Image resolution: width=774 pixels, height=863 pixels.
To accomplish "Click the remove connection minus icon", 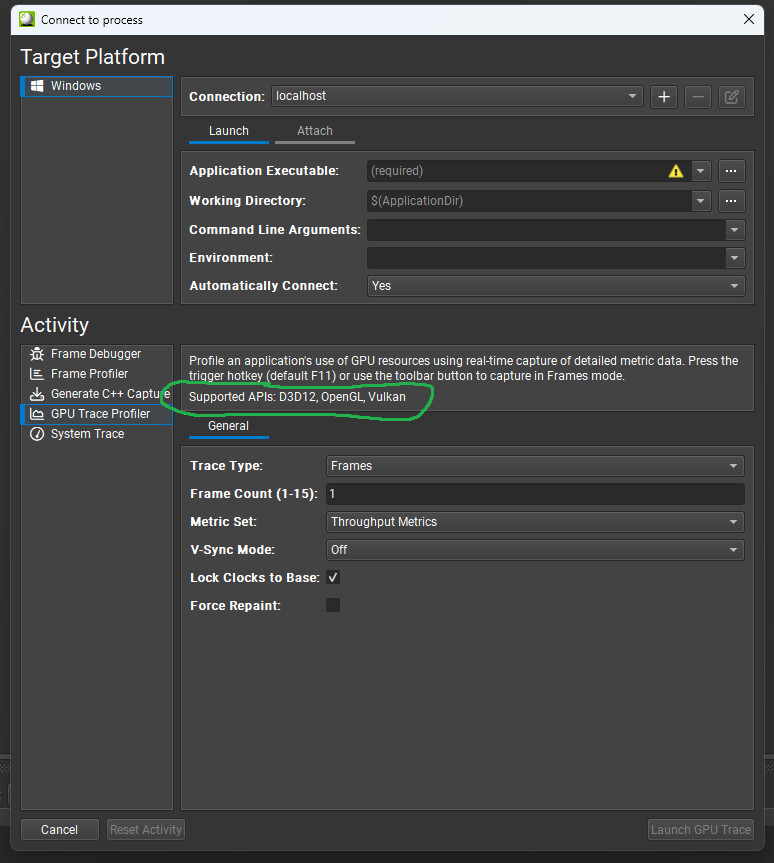I will click(x=697, y=97).
